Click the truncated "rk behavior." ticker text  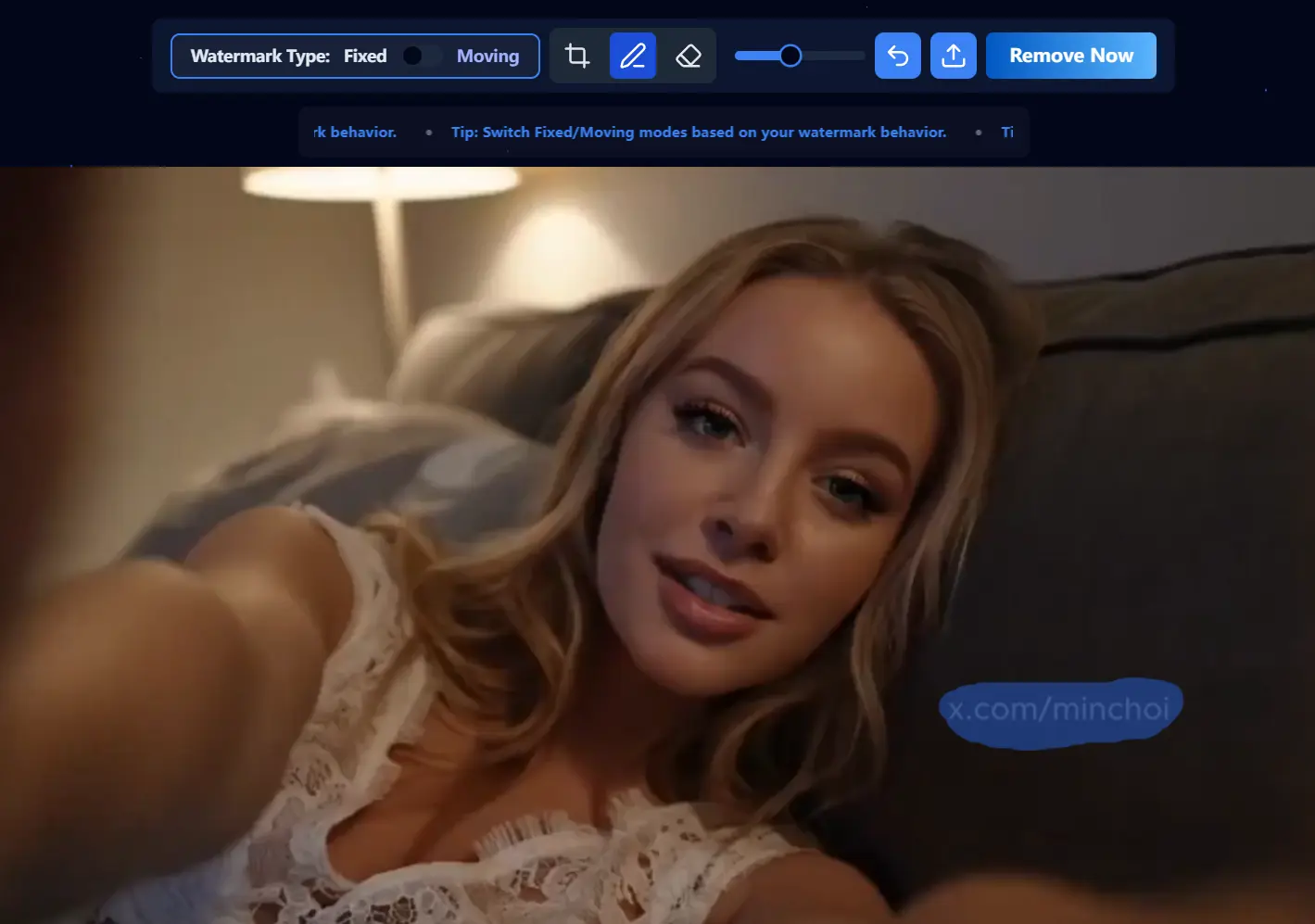tap(355, 133)
